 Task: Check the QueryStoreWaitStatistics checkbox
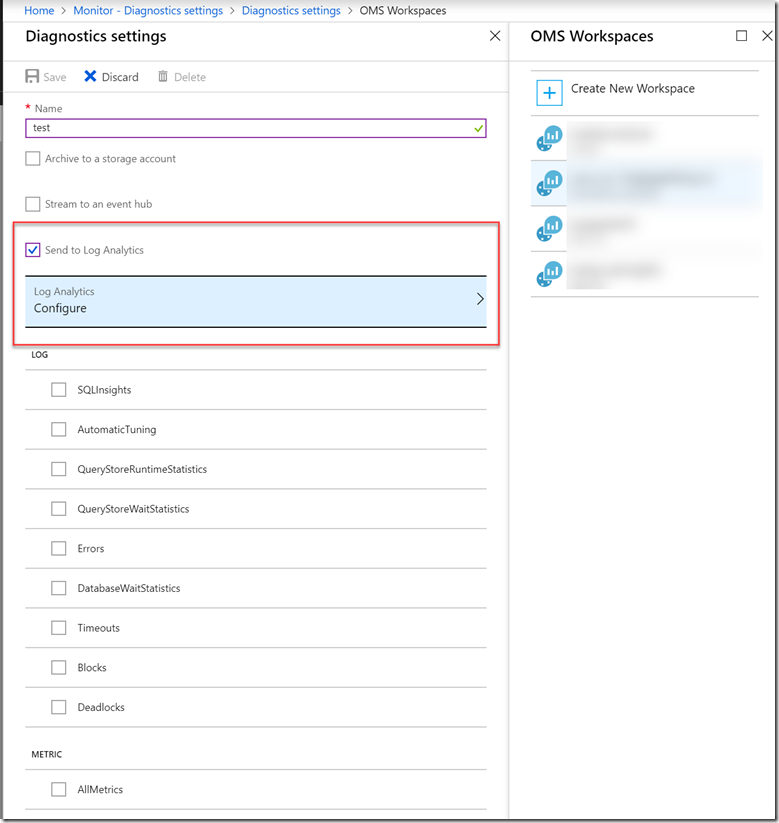coord(58,509)
